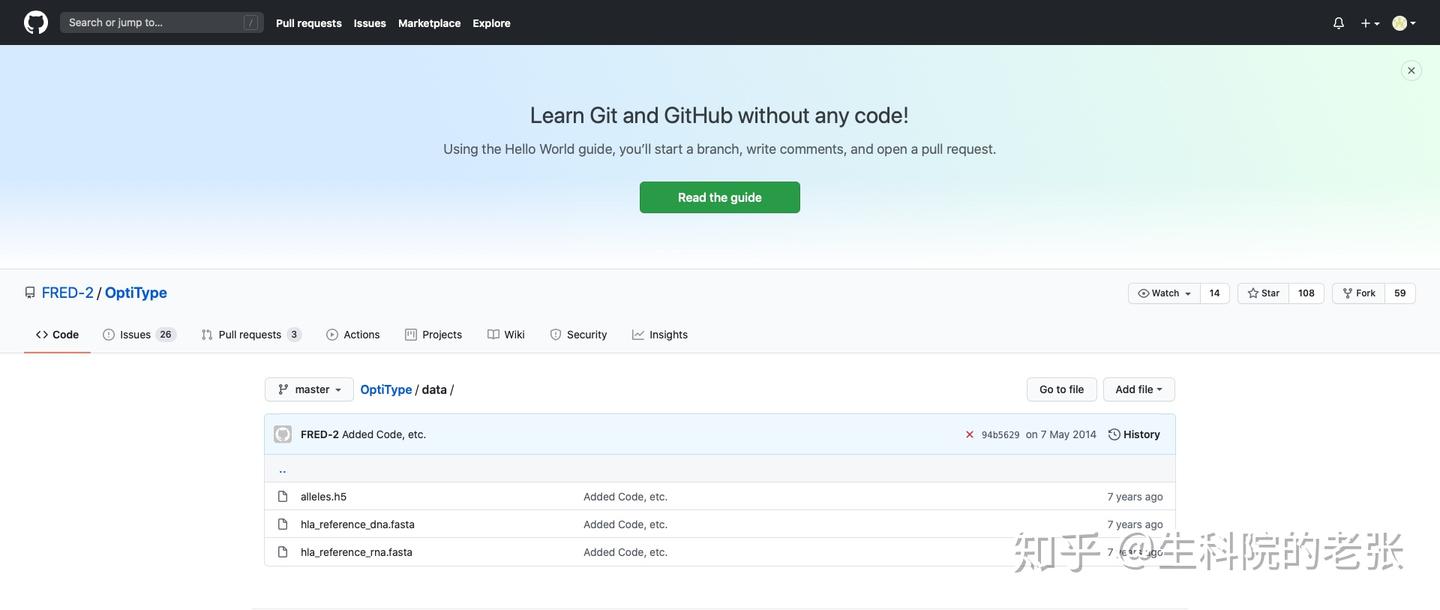Go to OptiType root in the breadcrumb

pyautogui.click(x=386, y=390)
